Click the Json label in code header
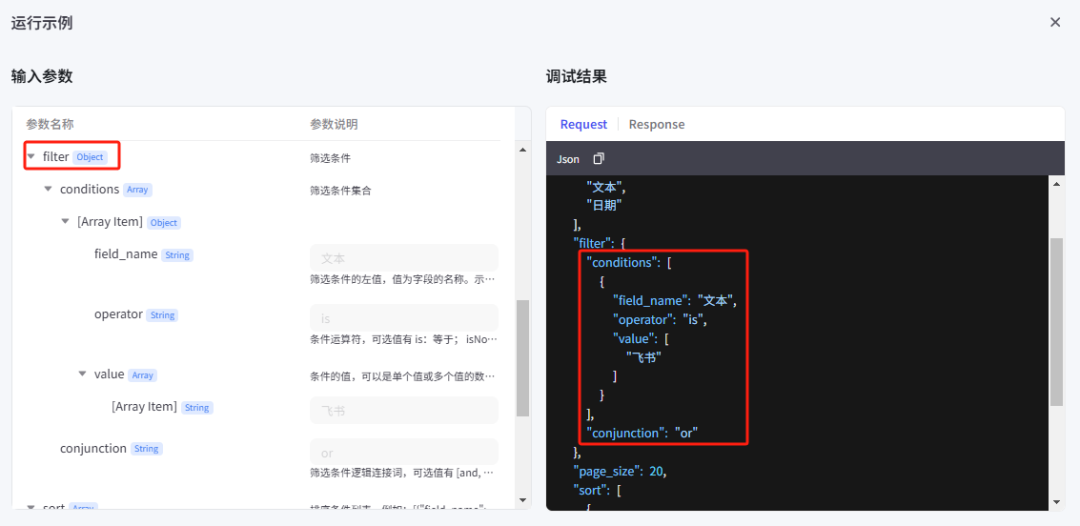Viewport: 1080px width, 526px height. [568, 159]
